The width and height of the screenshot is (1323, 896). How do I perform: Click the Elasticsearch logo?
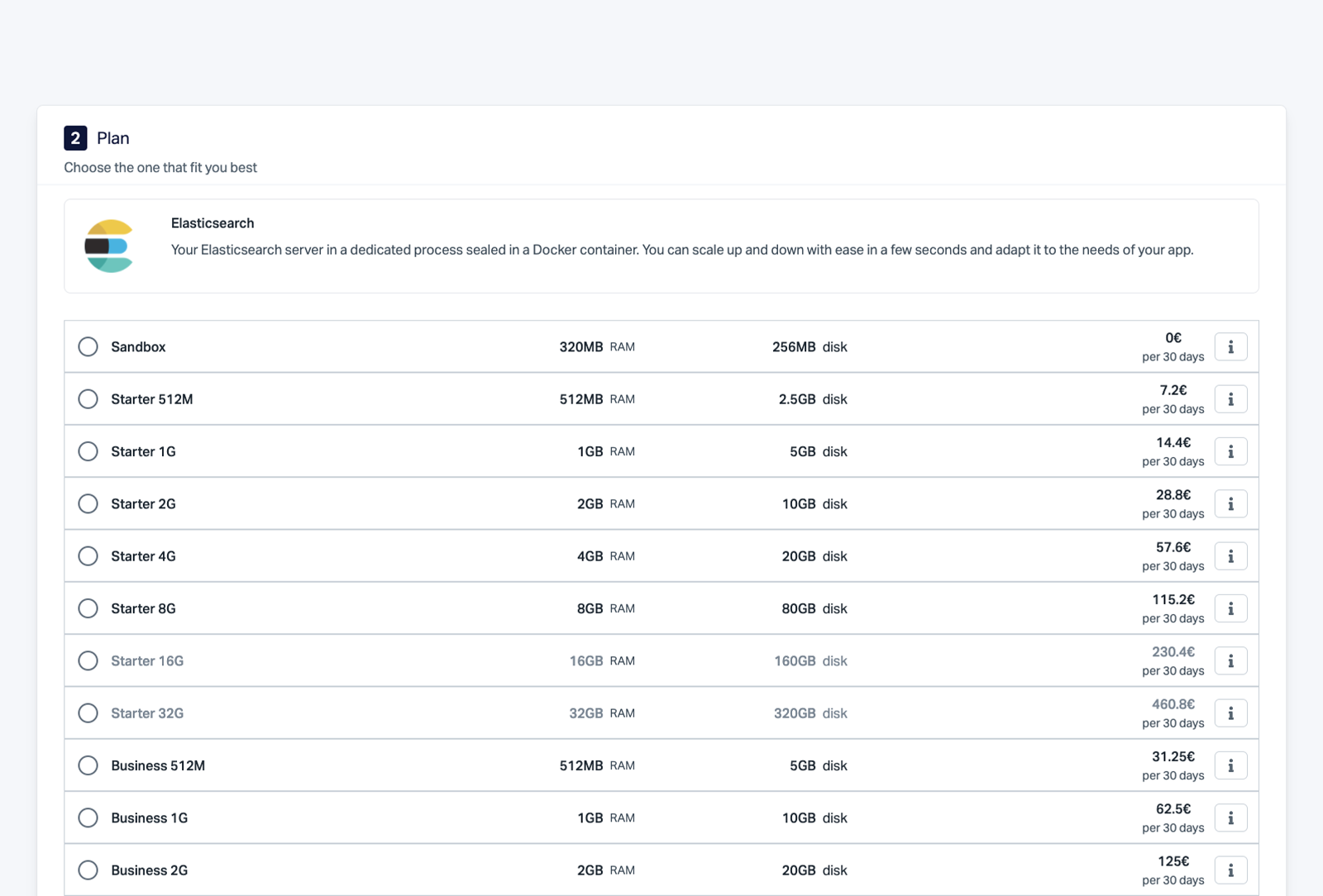point(109,246)
